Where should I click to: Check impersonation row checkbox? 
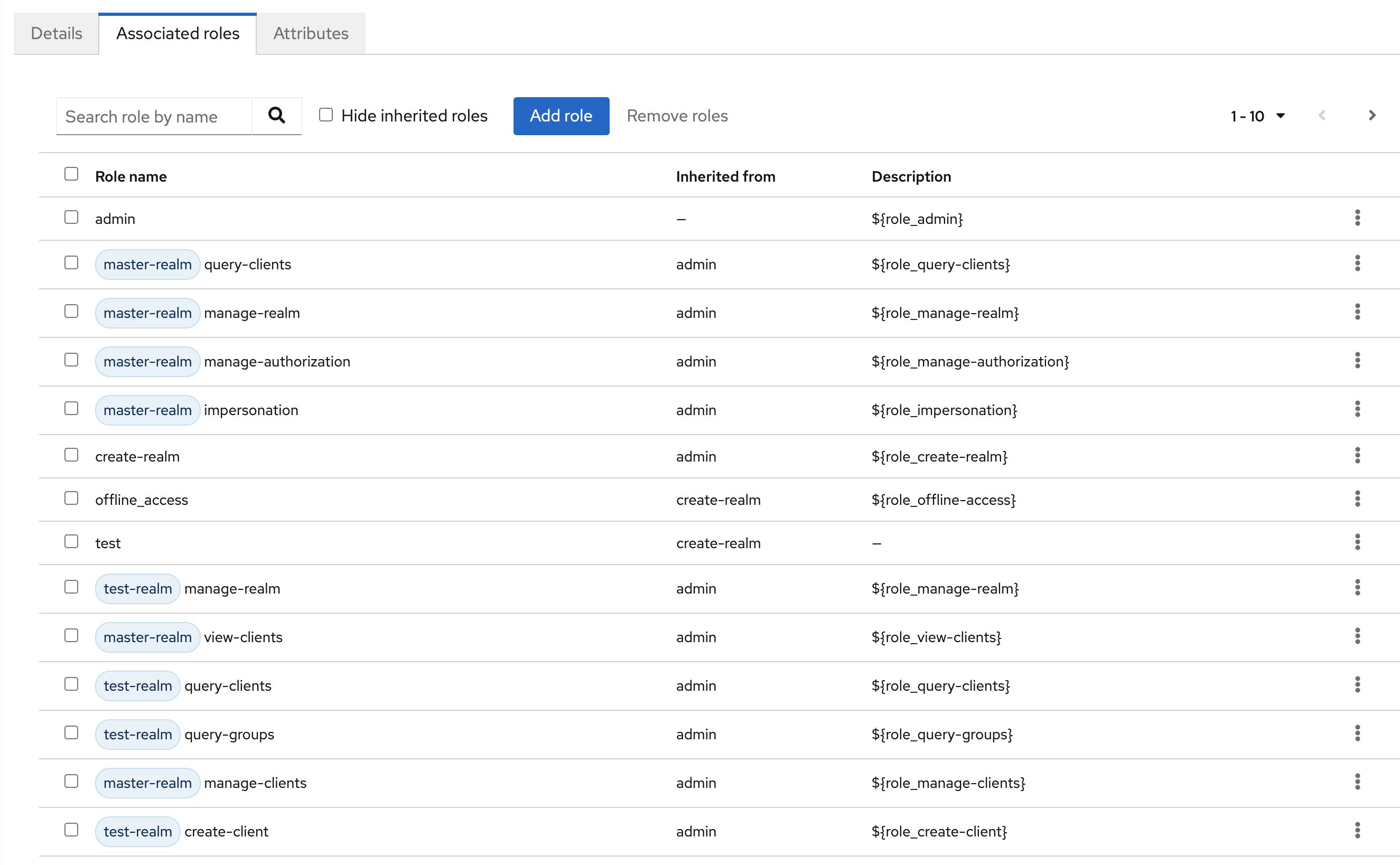(x=71, y=409)
